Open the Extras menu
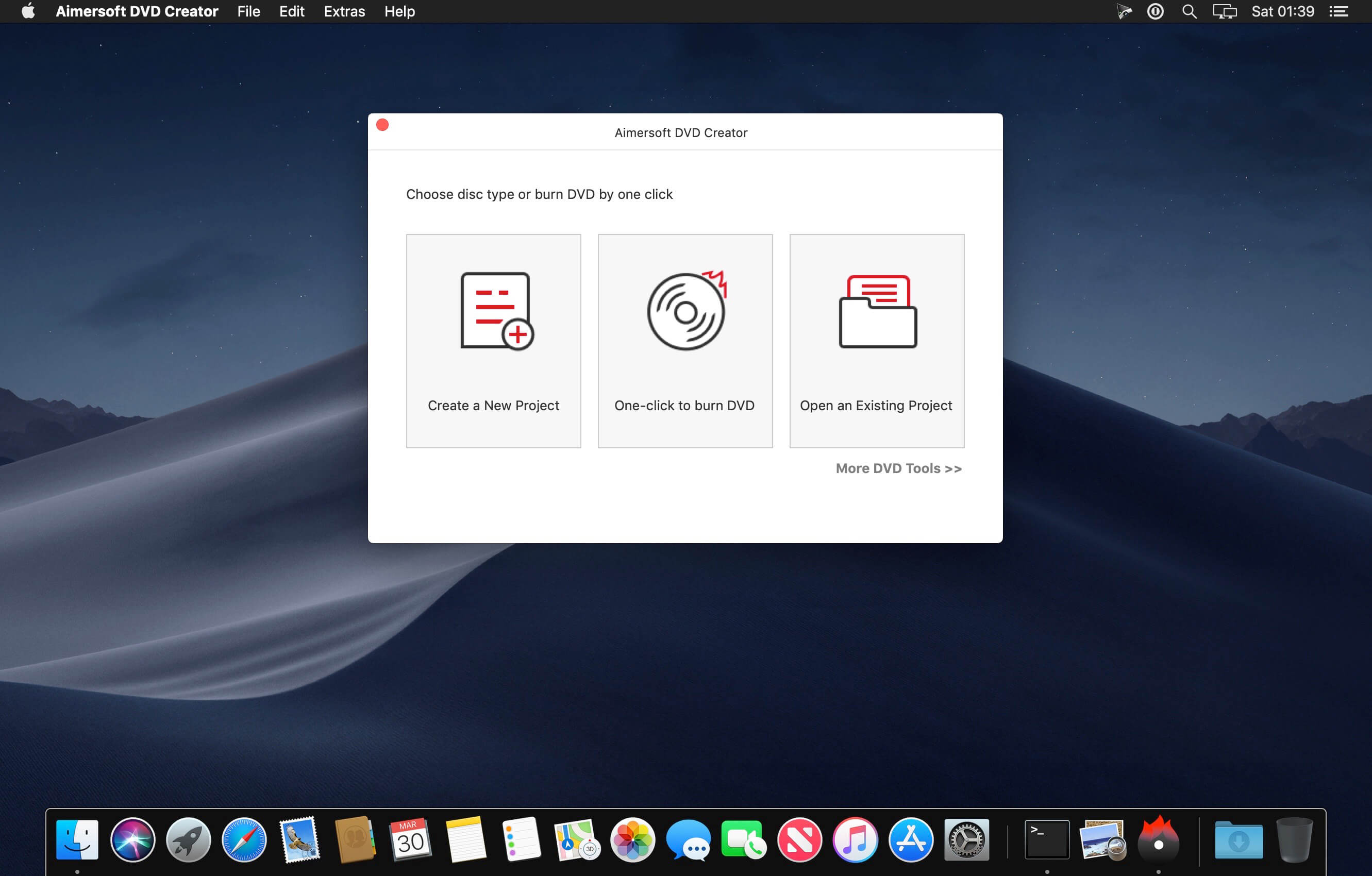Image resolution: width=1372 pixels, height=876 pixels. click(344, 11)
